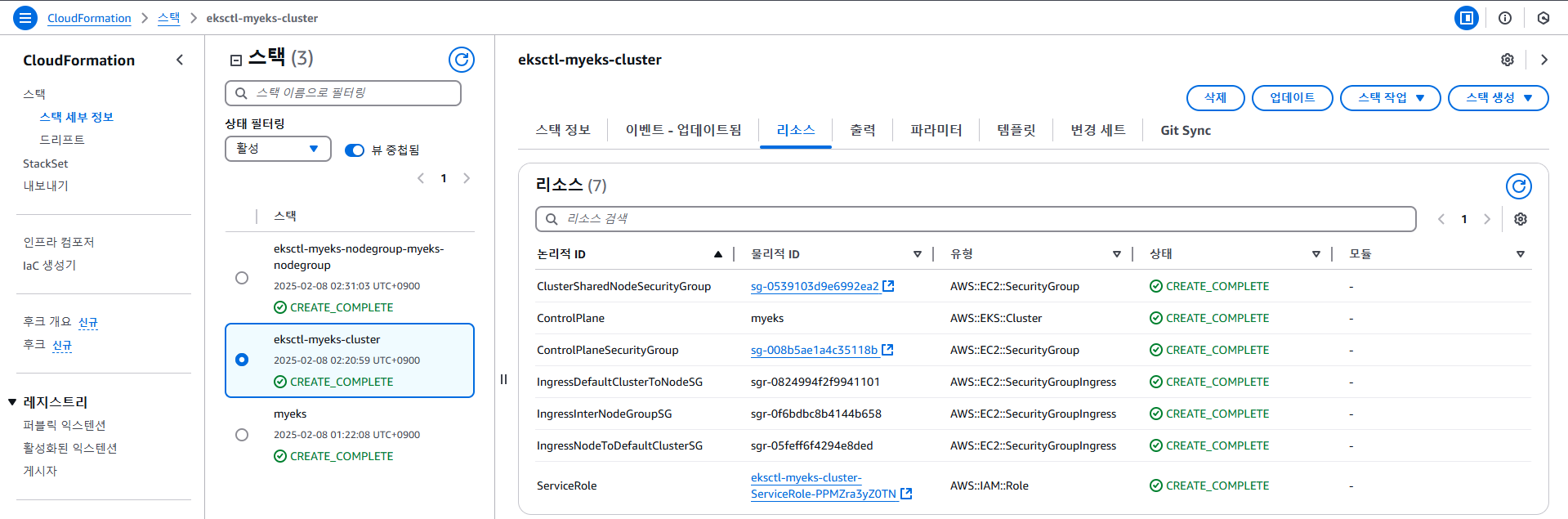Toggle split panel view icon in header
Screen dimensions: 1568x519
tap(1467, 17)
